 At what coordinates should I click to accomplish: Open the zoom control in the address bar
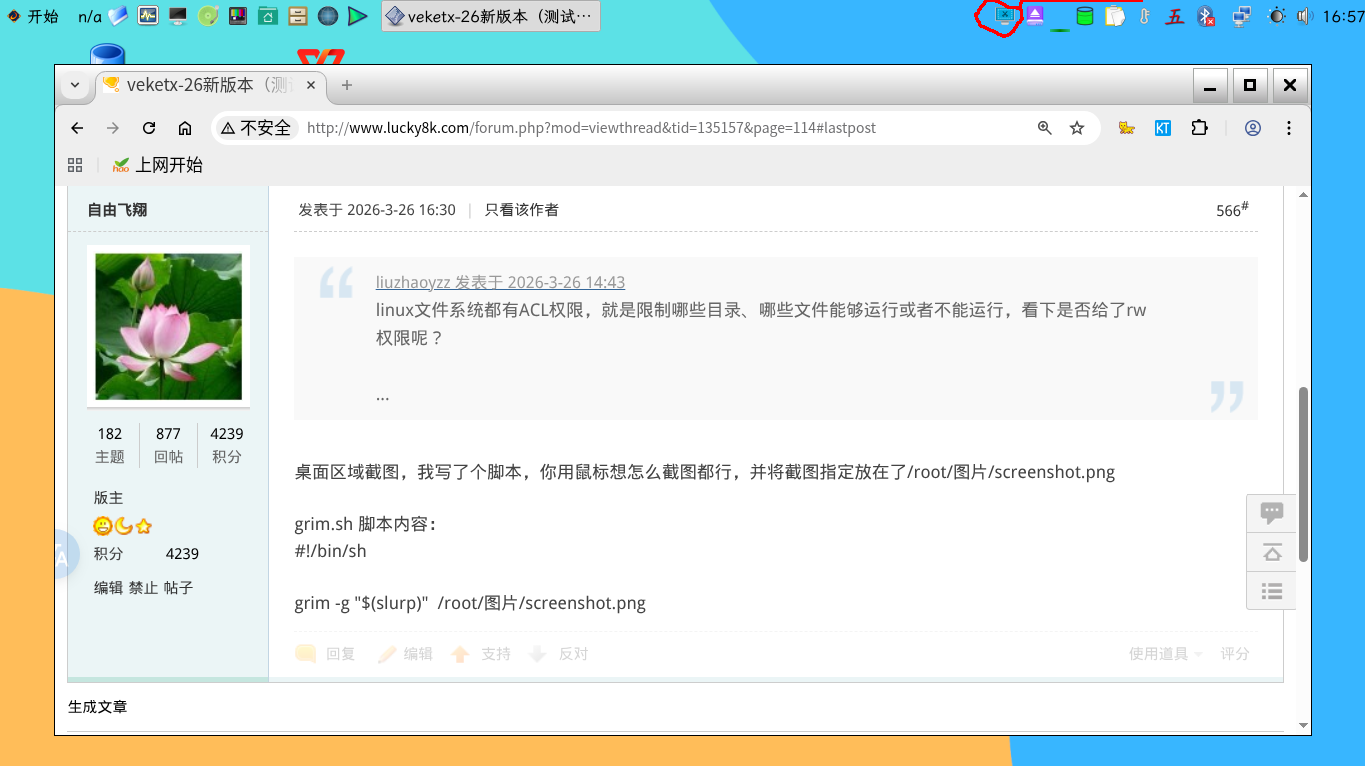point(1044,127)
